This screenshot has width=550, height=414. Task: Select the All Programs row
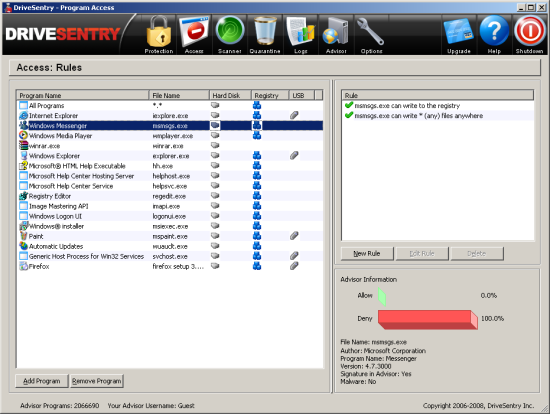pos(170,105)
